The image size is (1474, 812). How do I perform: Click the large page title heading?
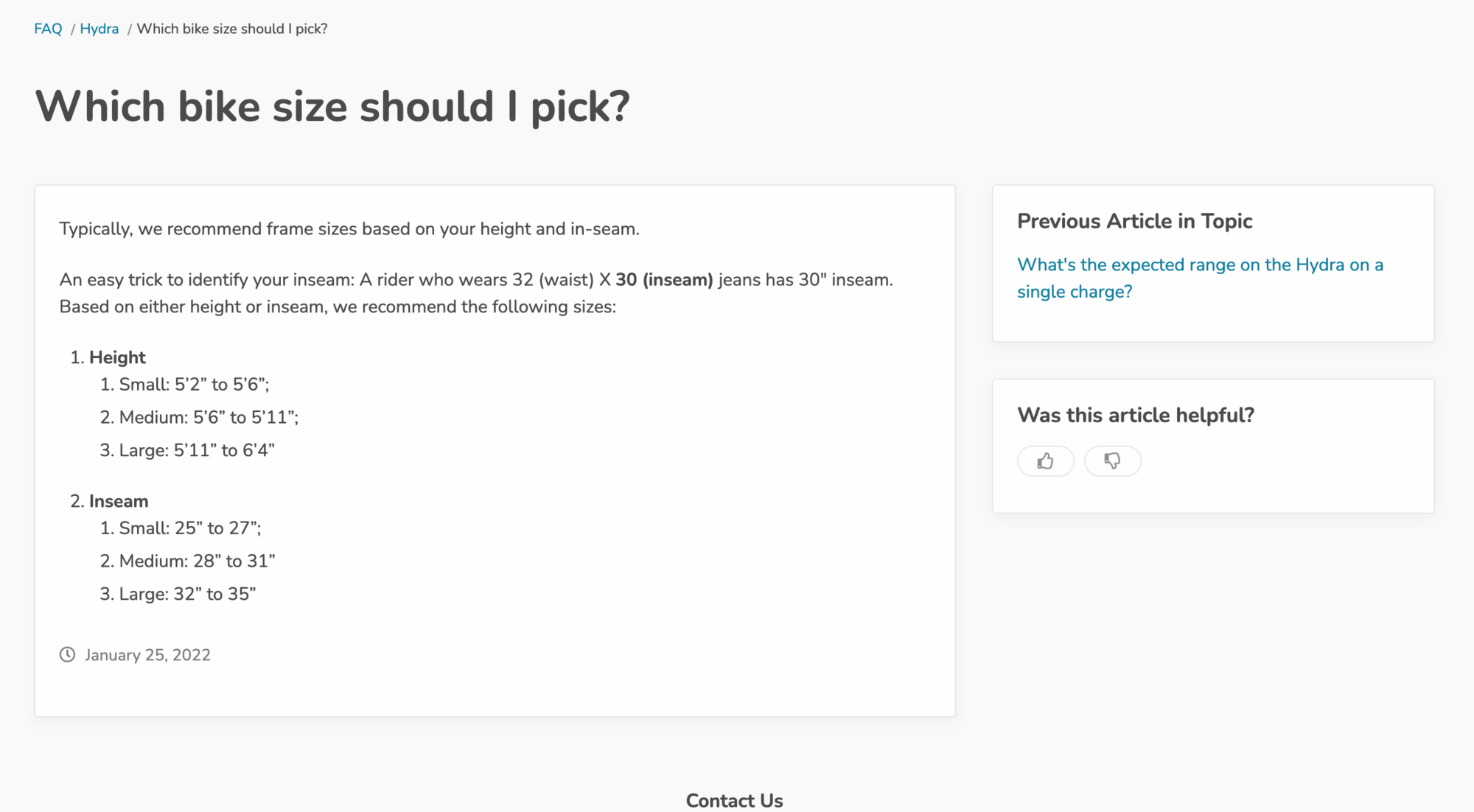[x=332, y=106]
